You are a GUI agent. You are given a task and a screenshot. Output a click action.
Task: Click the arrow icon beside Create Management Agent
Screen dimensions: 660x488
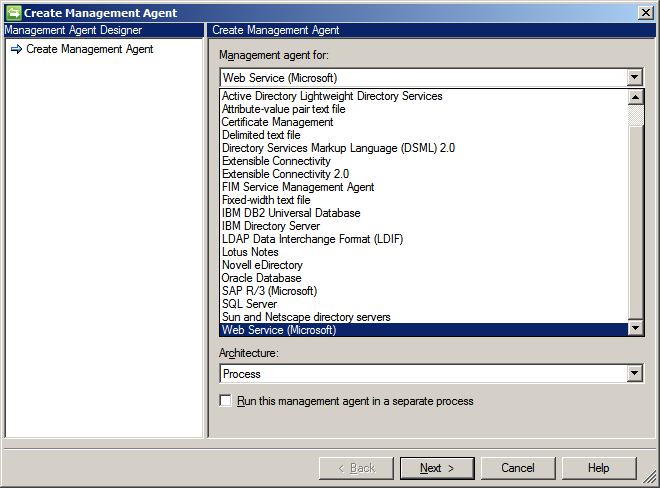coord(16,49)
